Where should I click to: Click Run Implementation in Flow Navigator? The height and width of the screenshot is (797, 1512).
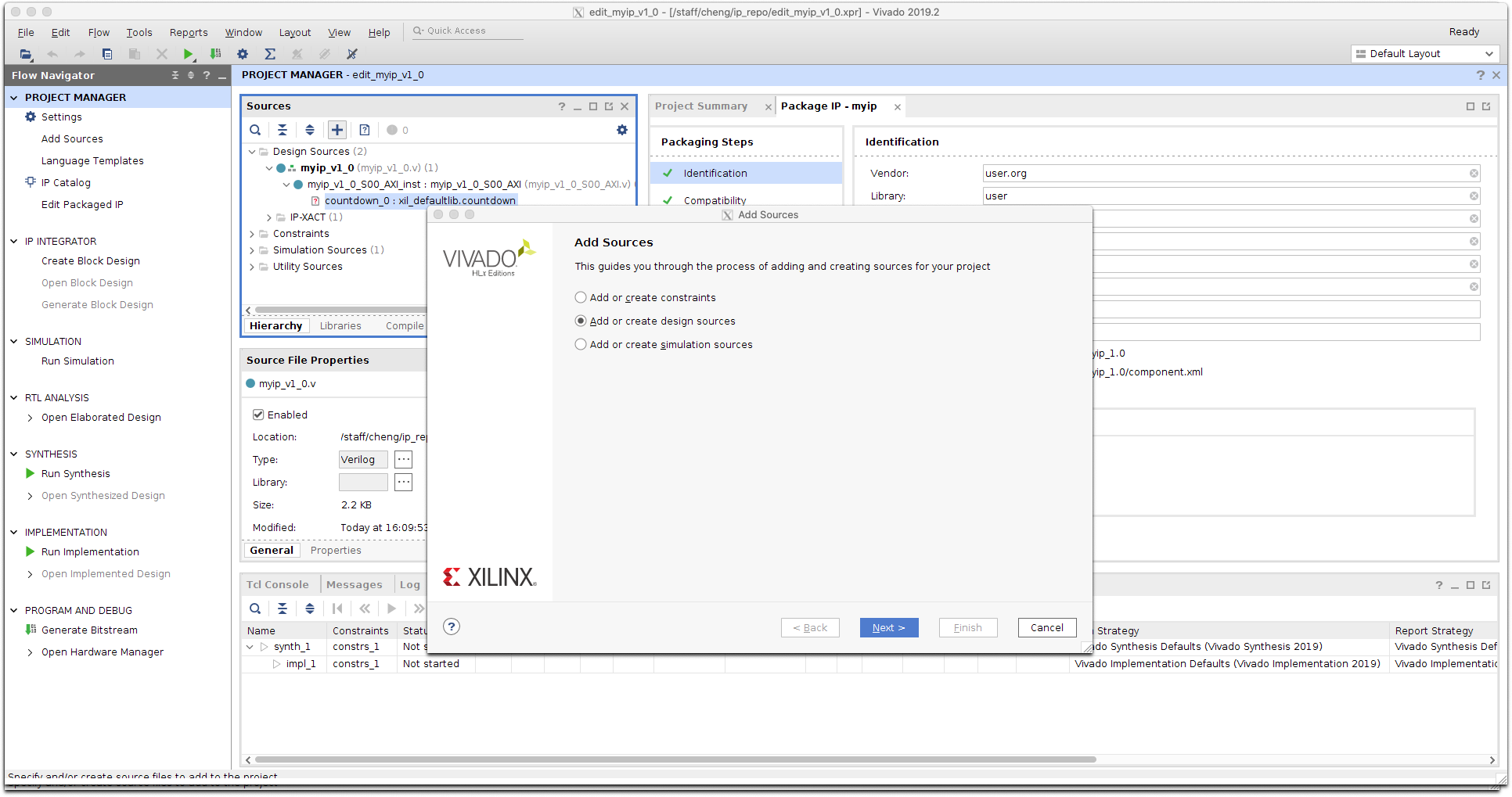coord(90,552)
